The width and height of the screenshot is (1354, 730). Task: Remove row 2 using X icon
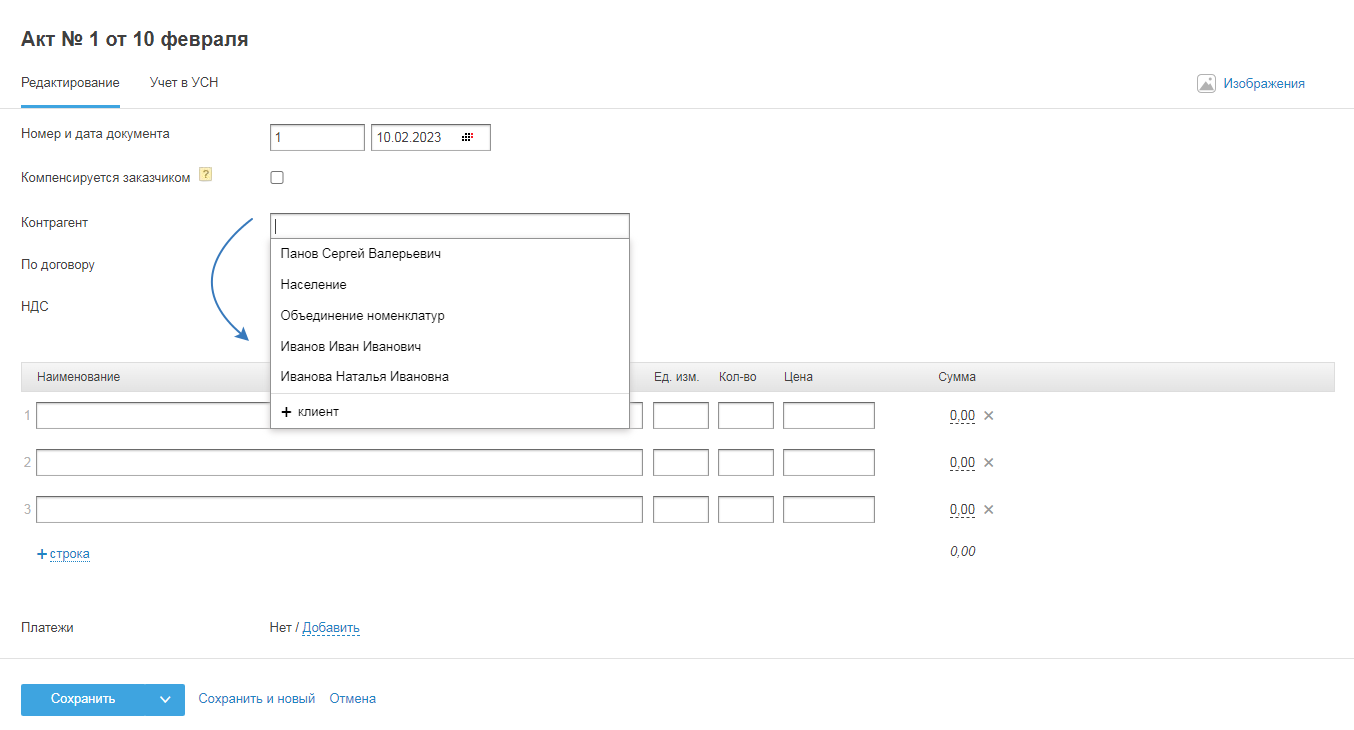[989, 463]
